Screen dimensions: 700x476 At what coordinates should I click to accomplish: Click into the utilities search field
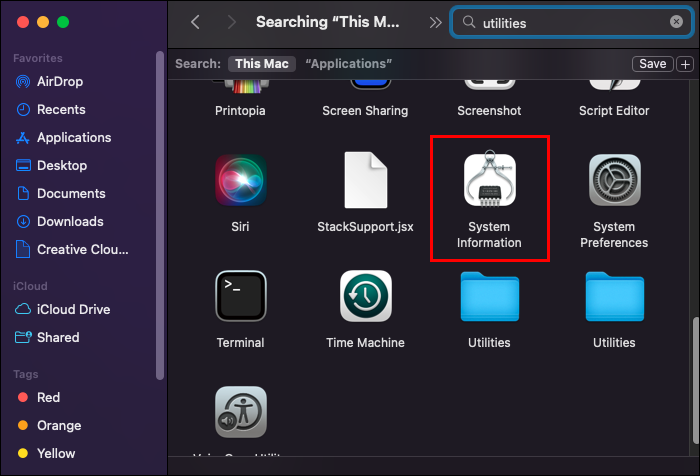click(571, 22)
